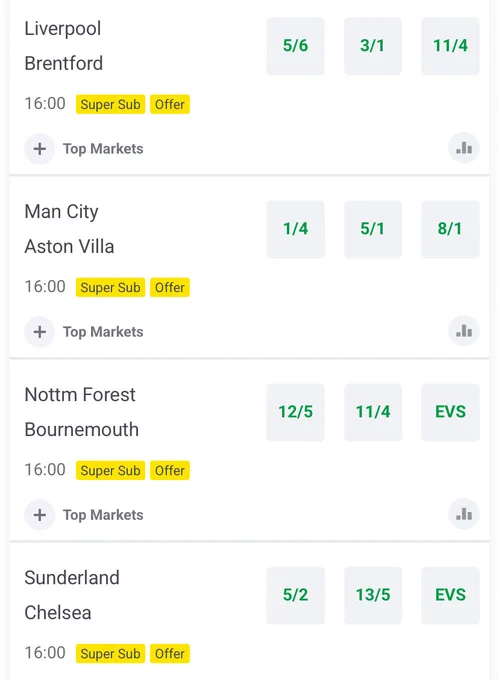Select Sunderland v Chelsea draw 13/5
This screenshot has width=499, height=680.
pyautogui.click(x=373, y=595)
